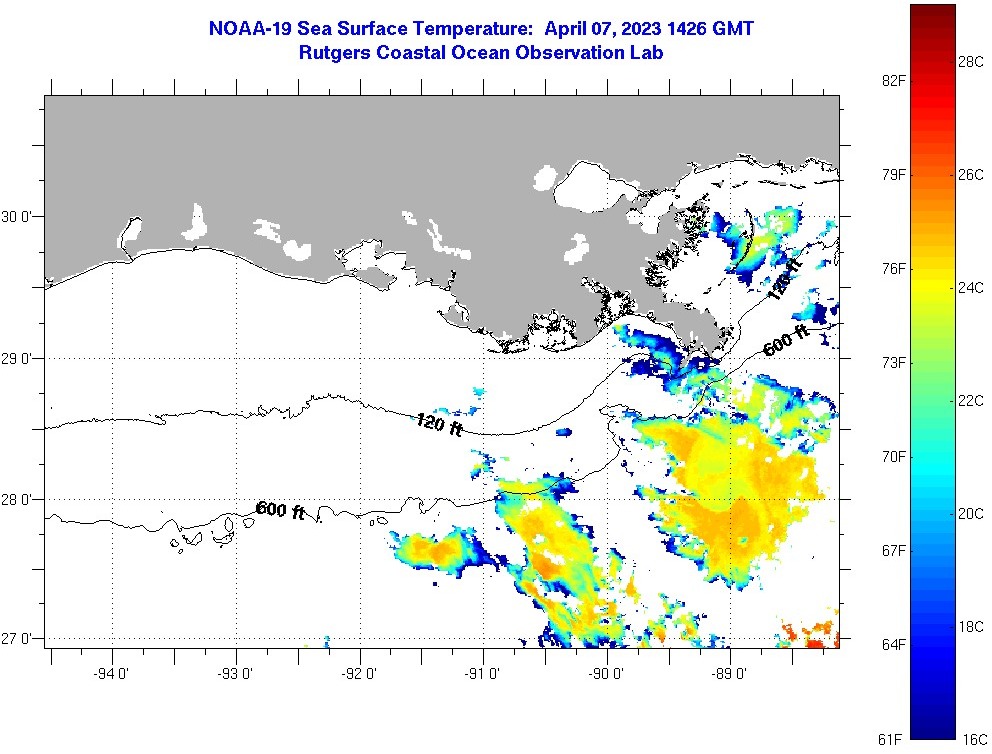
Task: Click the 67F colorbar label
Action: point(893,550)
